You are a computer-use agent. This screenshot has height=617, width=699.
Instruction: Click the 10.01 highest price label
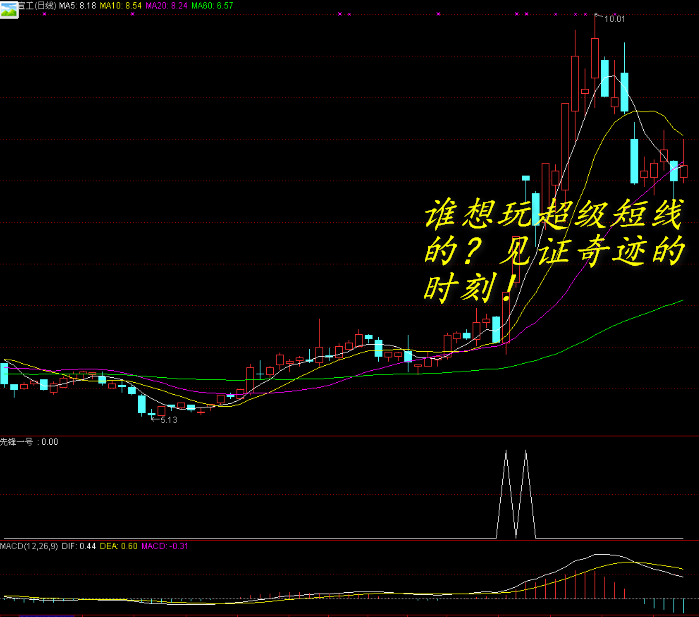(614, 19)
